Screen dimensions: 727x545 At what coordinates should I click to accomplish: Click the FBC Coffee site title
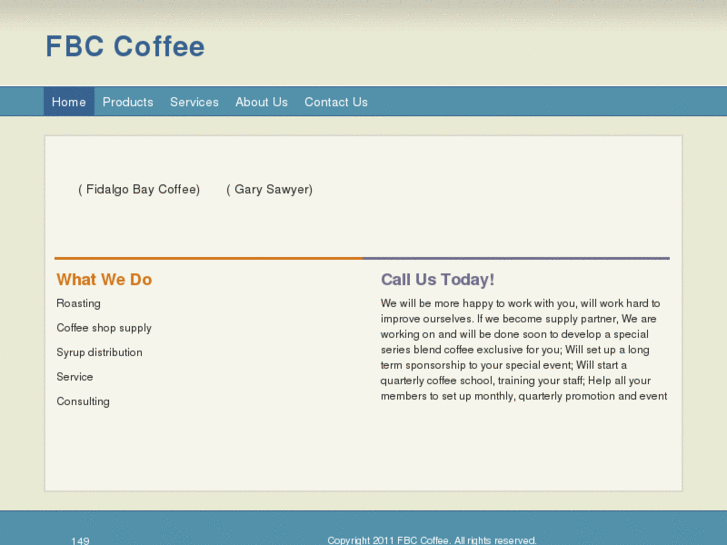[x=125, y=46]
